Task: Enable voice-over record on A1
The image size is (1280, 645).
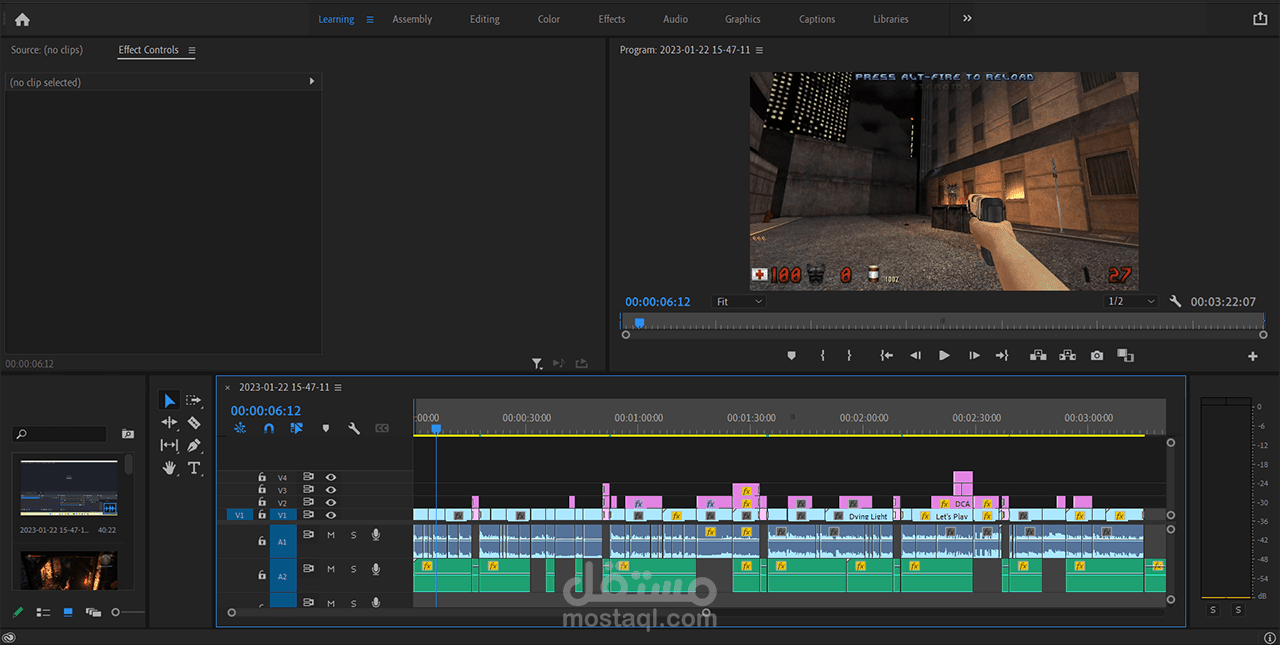Action: 376,535
